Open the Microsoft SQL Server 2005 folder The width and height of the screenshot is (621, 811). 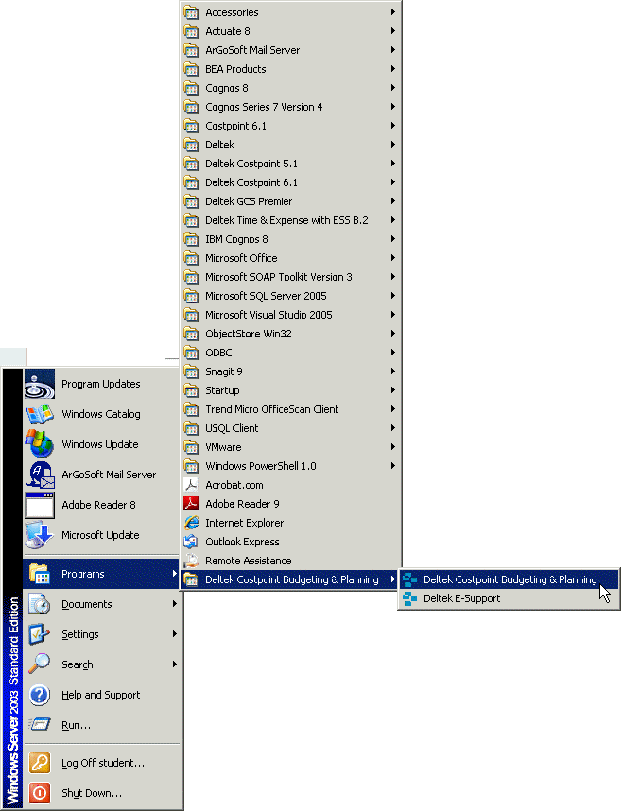(265, 296)
